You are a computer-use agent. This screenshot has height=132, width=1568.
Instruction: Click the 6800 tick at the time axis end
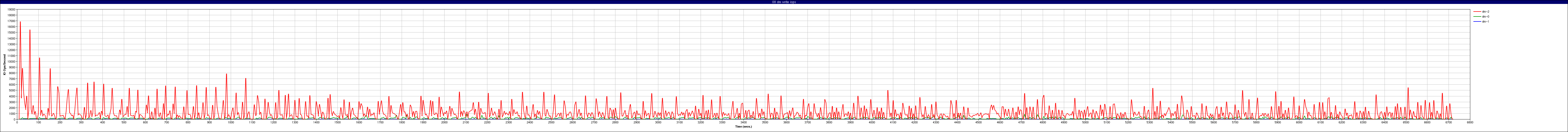click(x=1469, y=122)
